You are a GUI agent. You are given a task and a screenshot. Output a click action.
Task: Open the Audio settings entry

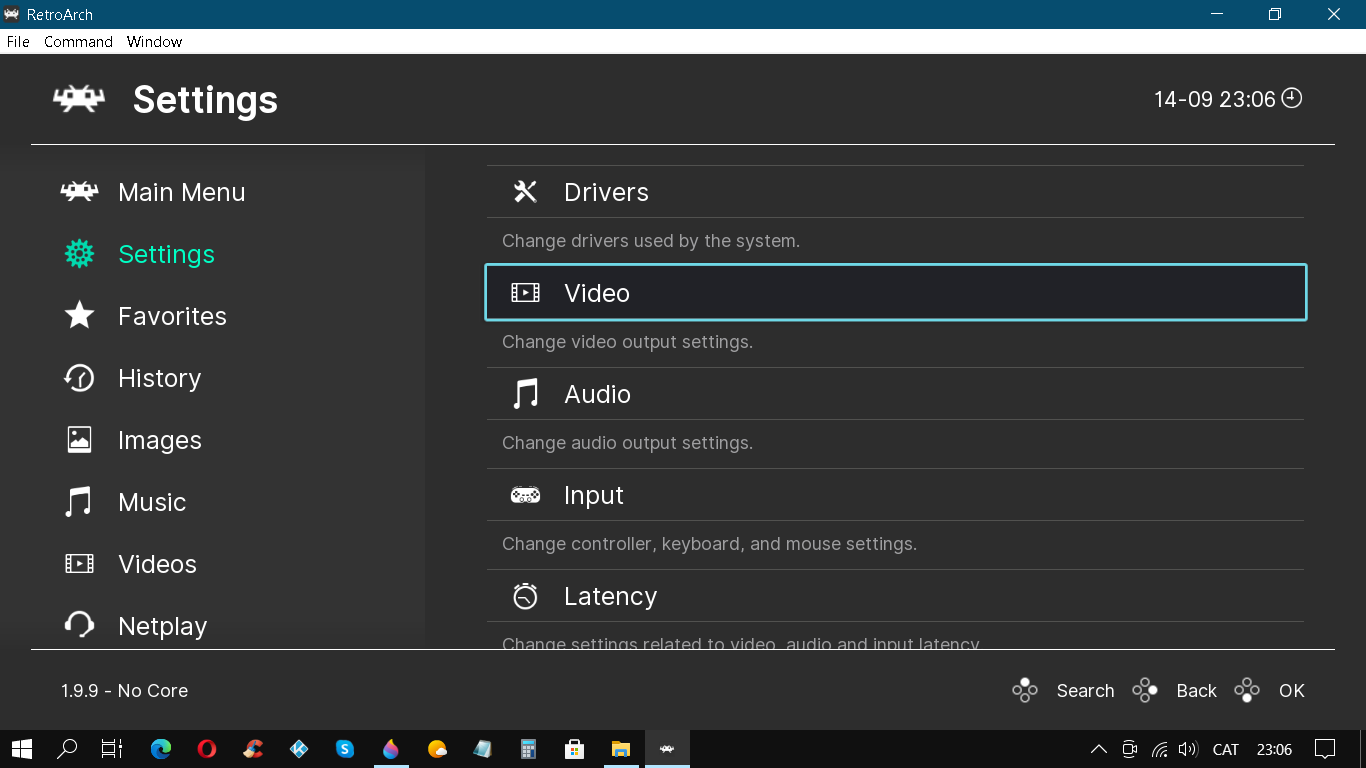(895, 394)
